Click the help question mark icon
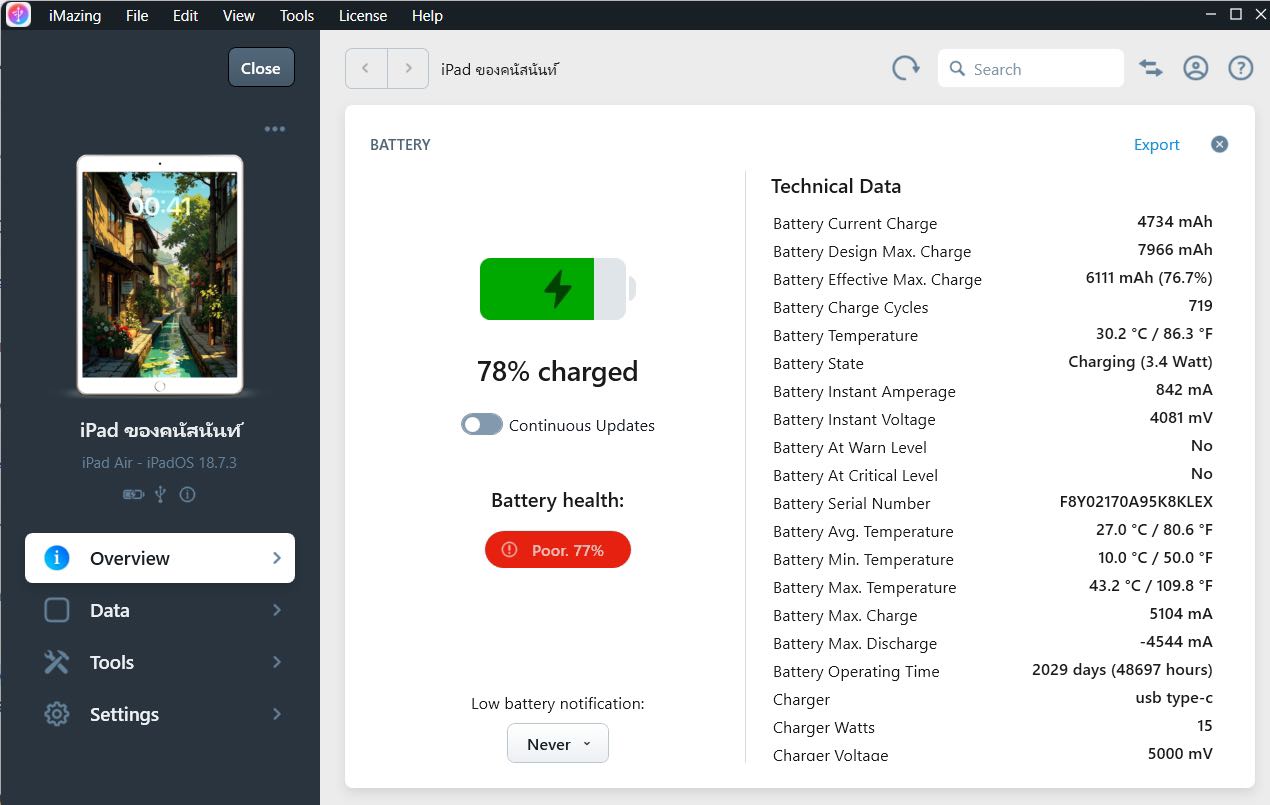The image size is (1270, 805). [1240, 69]
